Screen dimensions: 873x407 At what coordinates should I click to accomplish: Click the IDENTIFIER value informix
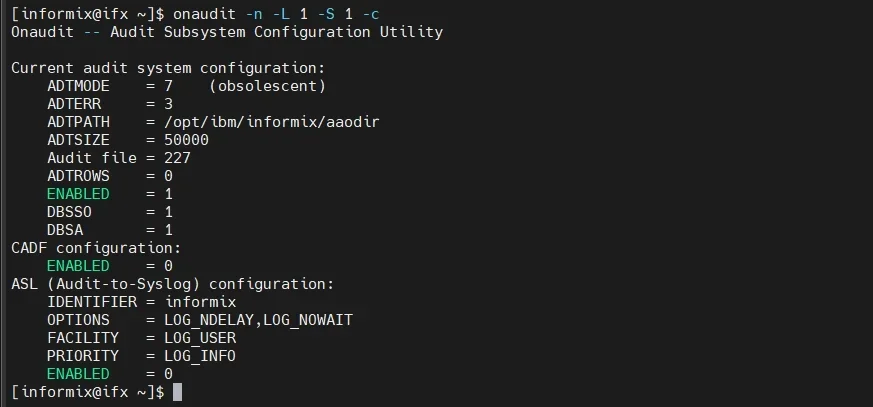(x=200, y=302)
